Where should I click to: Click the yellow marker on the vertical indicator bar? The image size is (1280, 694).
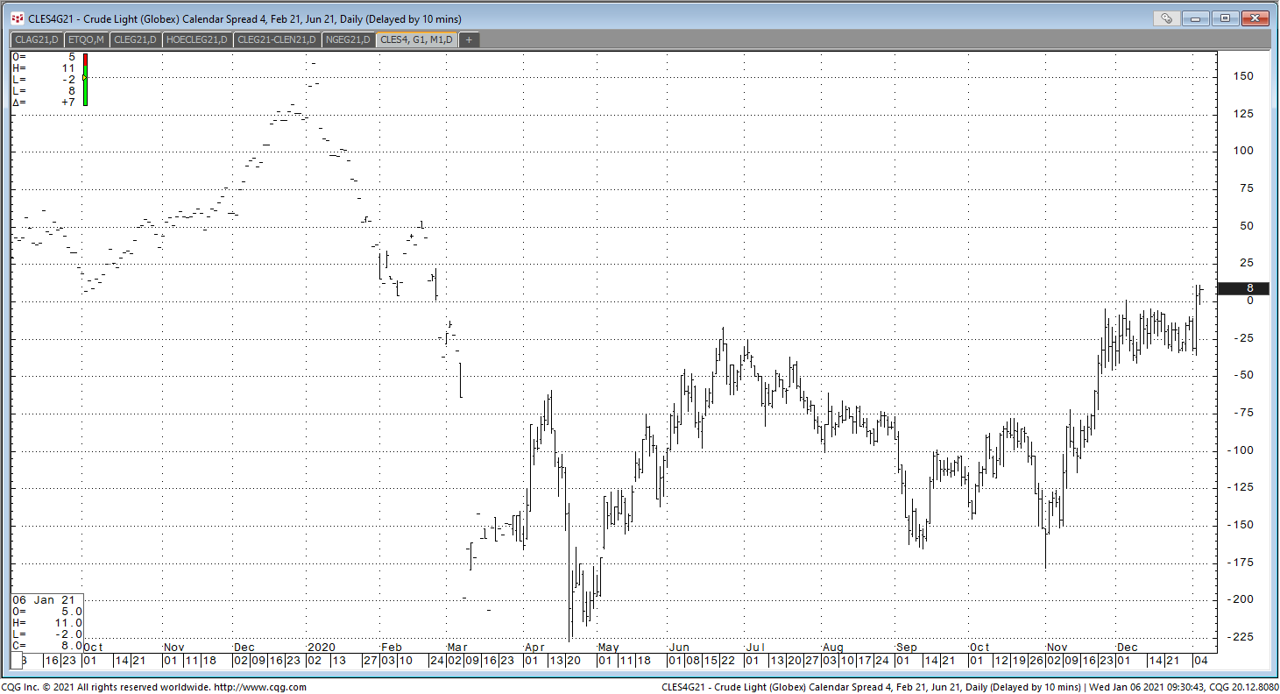[x=85, y=77]
